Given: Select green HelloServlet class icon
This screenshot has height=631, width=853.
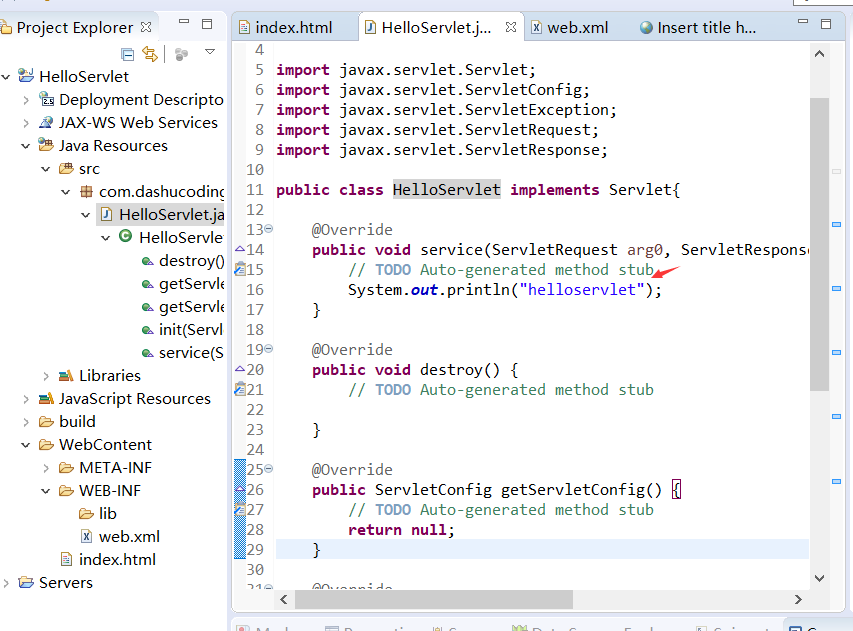Looking at the screenshot, I should (x=126, y=236).
